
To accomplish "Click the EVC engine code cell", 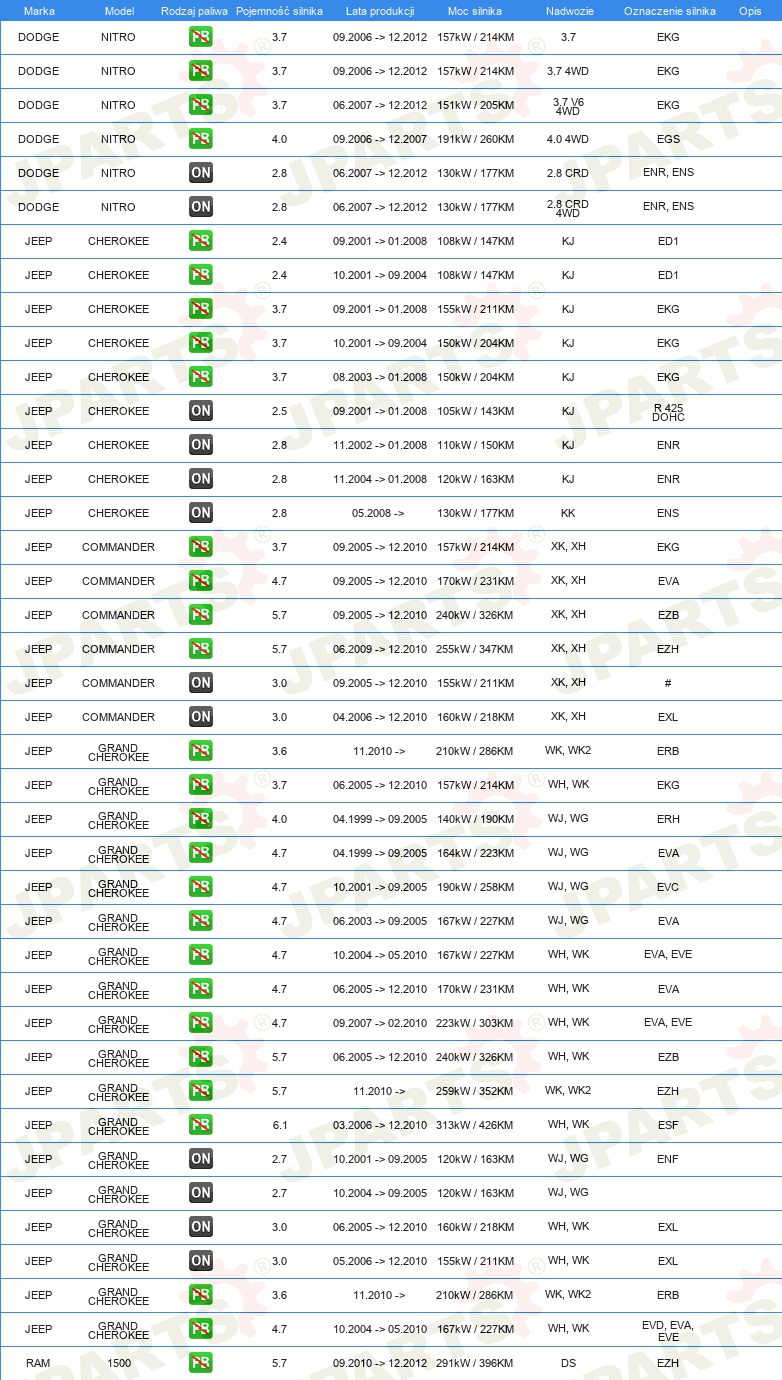I will 668,887.
